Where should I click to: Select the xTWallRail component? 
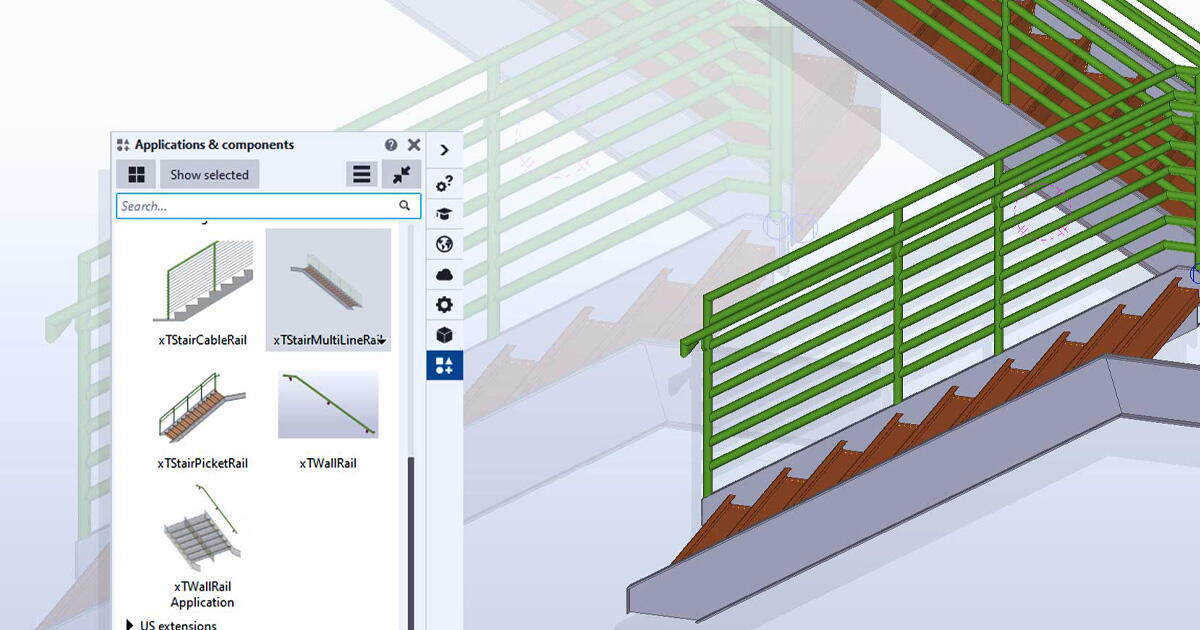tap(327, 403)
